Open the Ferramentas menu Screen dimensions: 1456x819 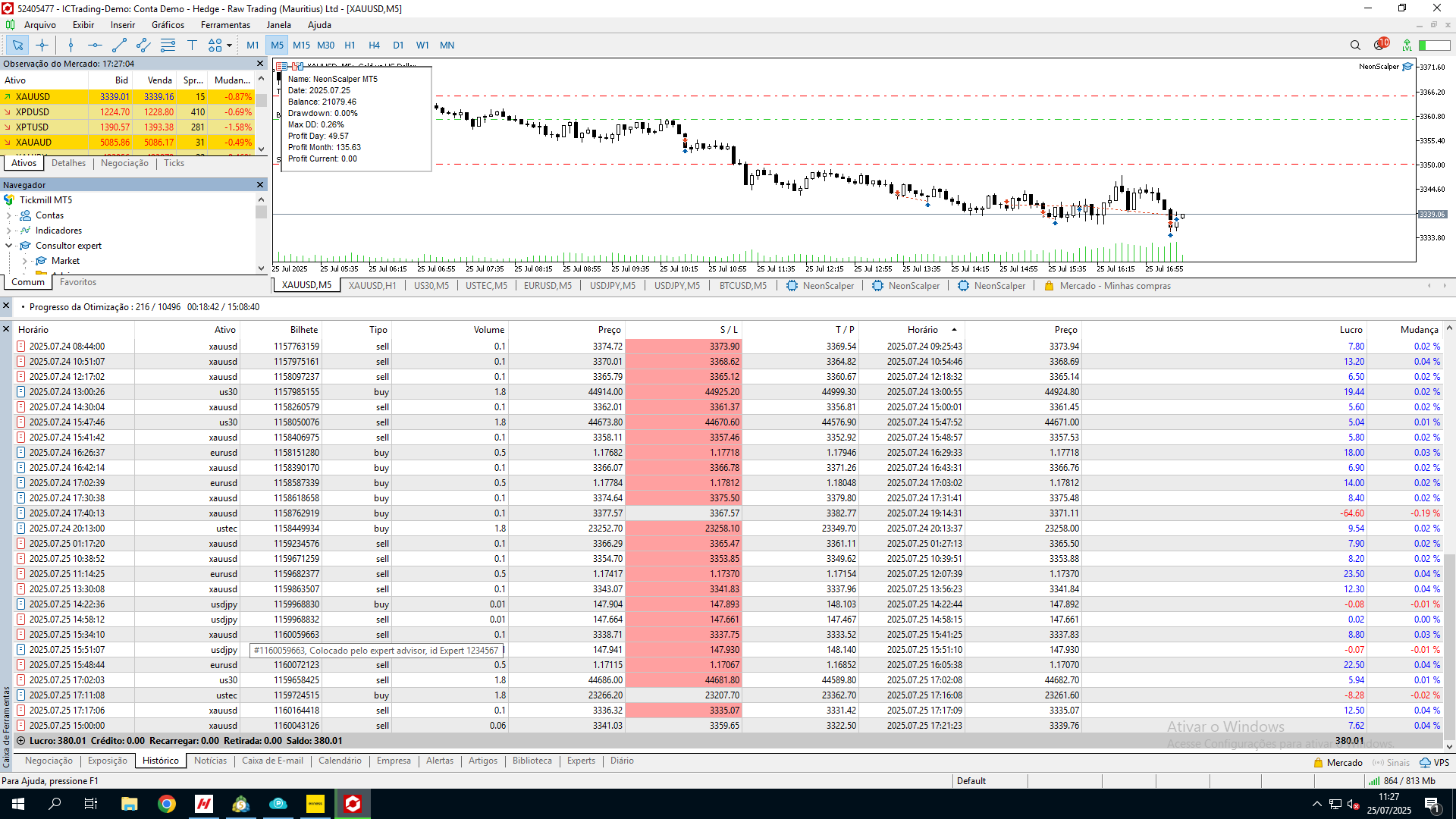(x=225, y=25)
